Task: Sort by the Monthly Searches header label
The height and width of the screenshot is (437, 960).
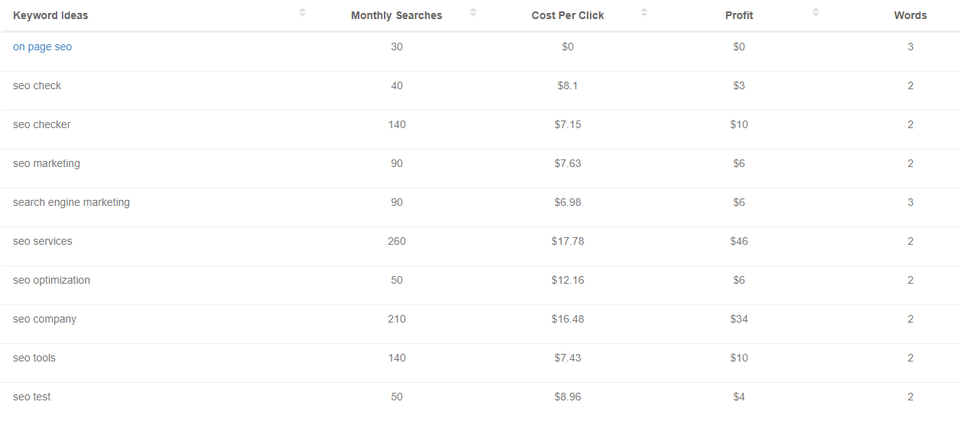Action: 396,15
